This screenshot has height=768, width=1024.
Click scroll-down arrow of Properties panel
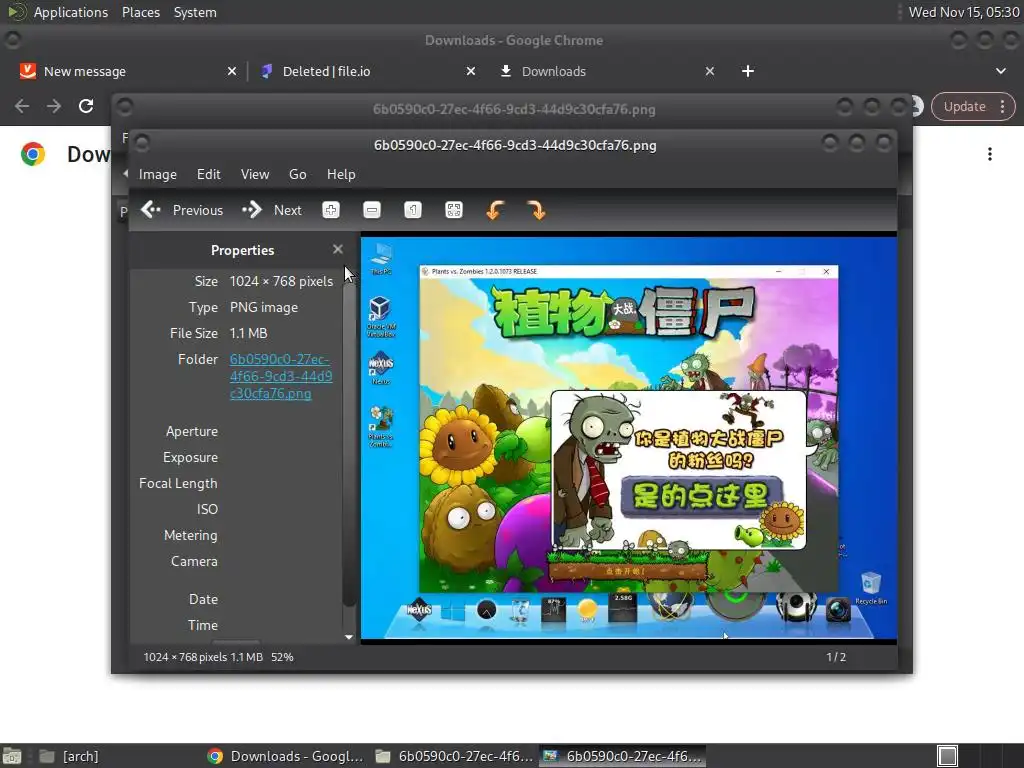(x=349, y=637)
